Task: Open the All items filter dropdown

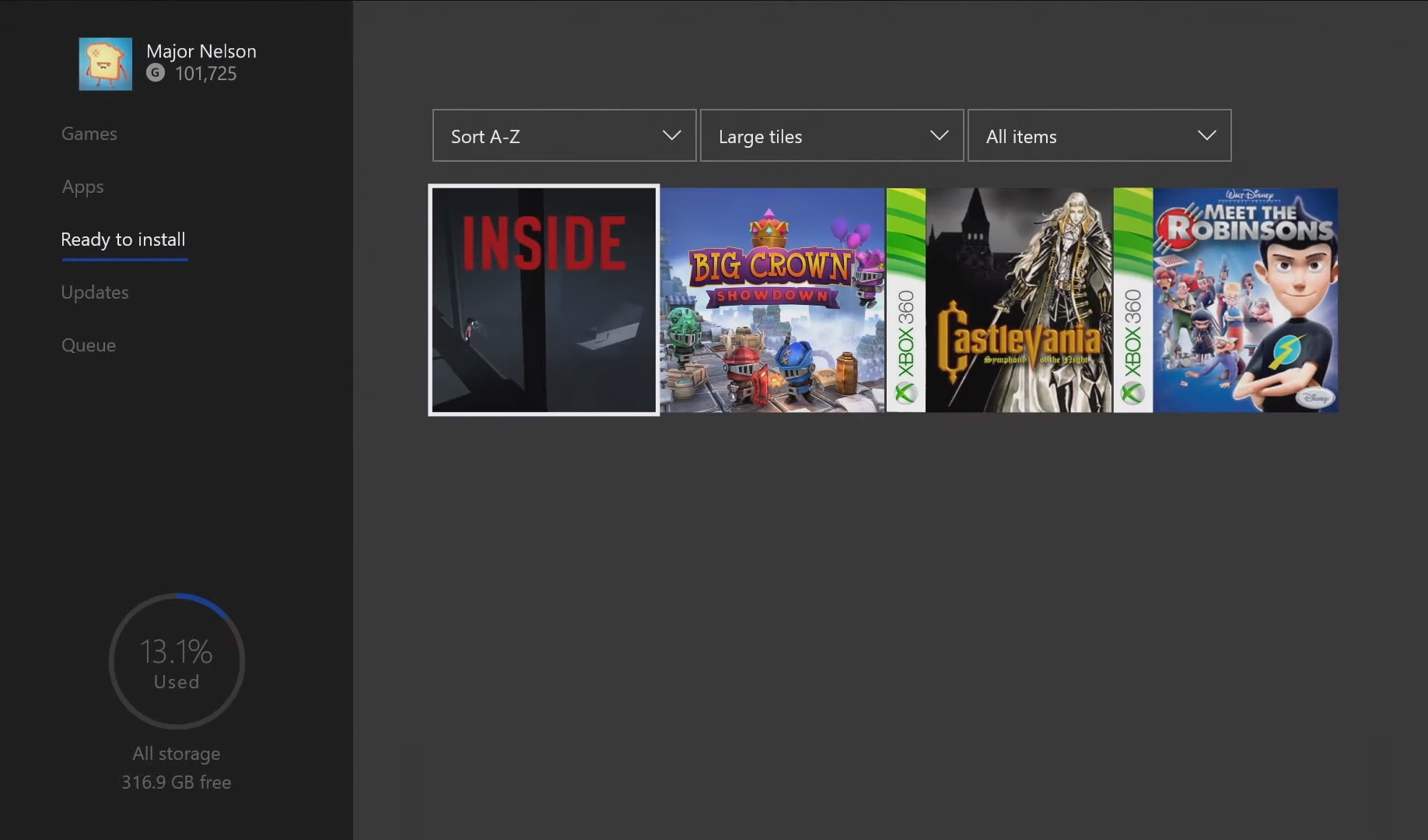Action: (x=1100, y=136)
